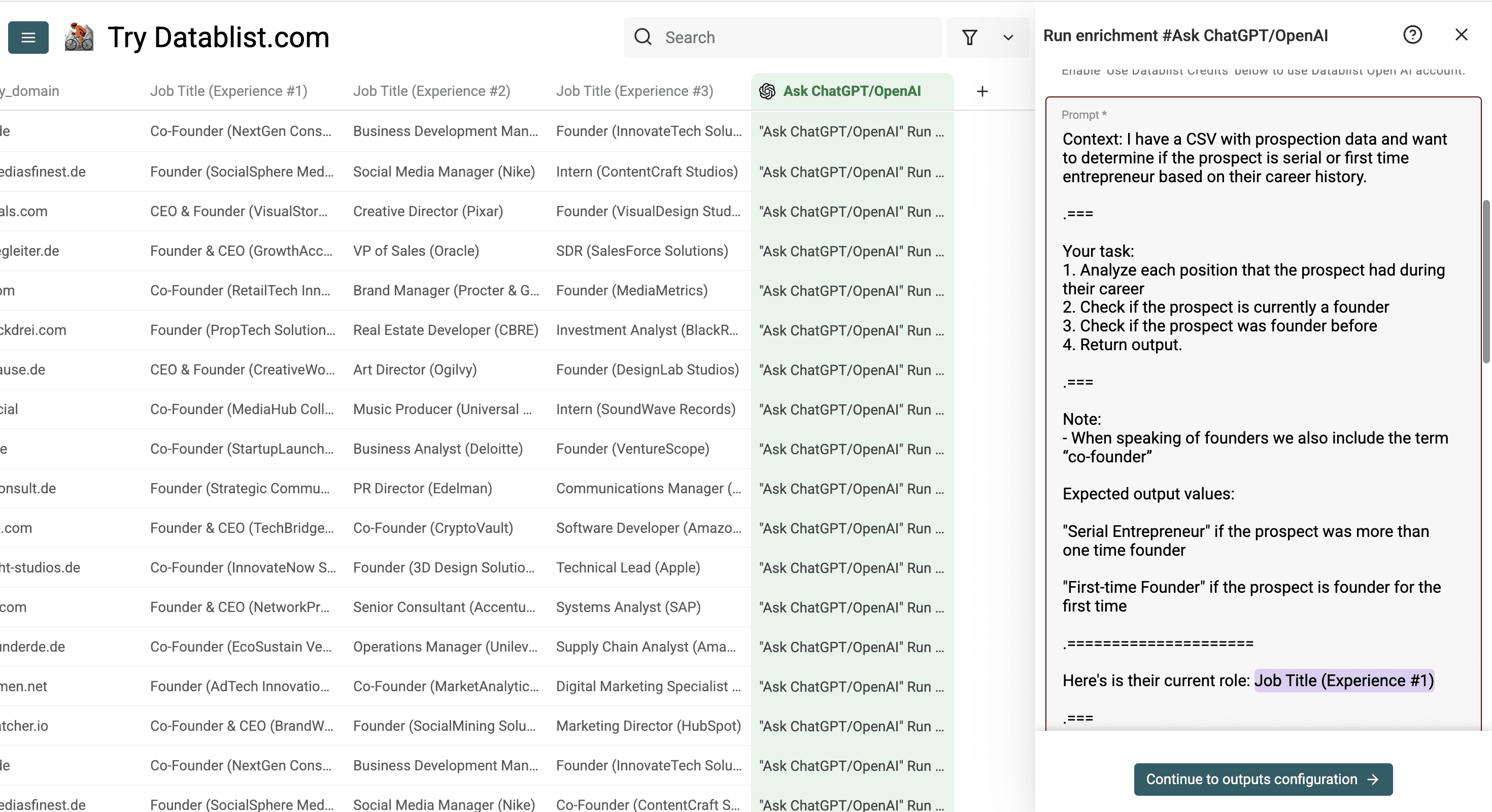Click the search magnifier icon

tap(643, 38)
